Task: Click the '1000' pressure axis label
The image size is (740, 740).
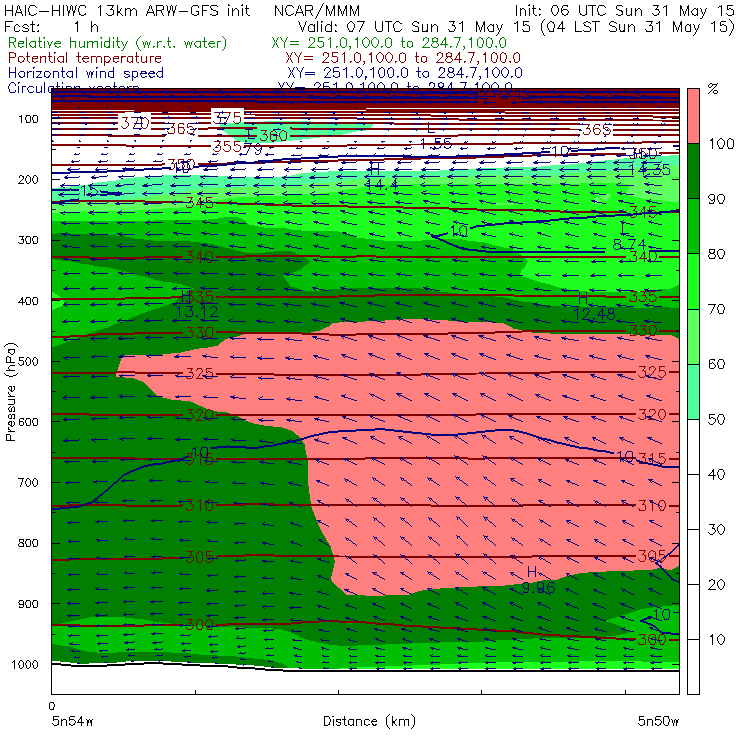Action: [25, 664]
